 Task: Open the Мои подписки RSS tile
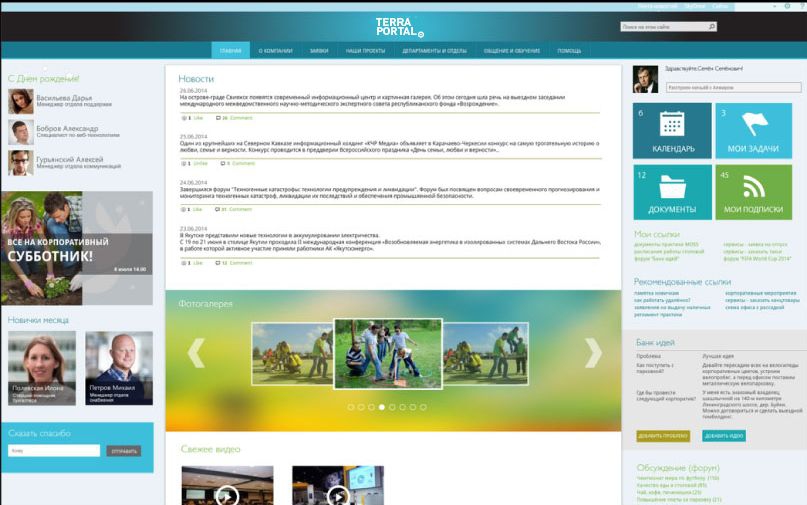point(752,192)
